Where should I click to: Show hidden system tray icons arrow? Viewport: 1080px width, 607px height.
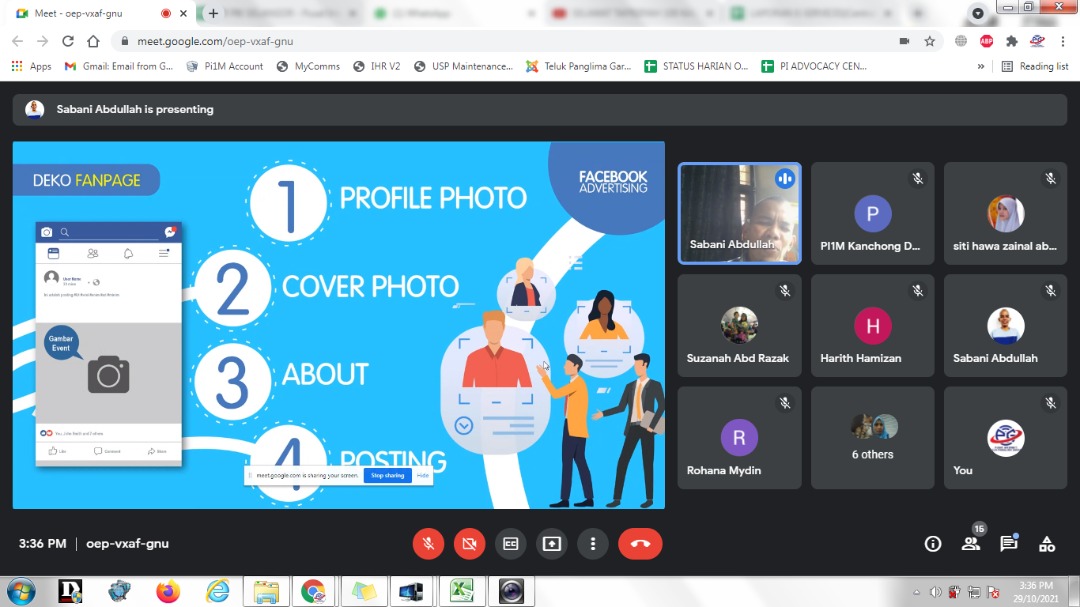click(x=916, y=592)
